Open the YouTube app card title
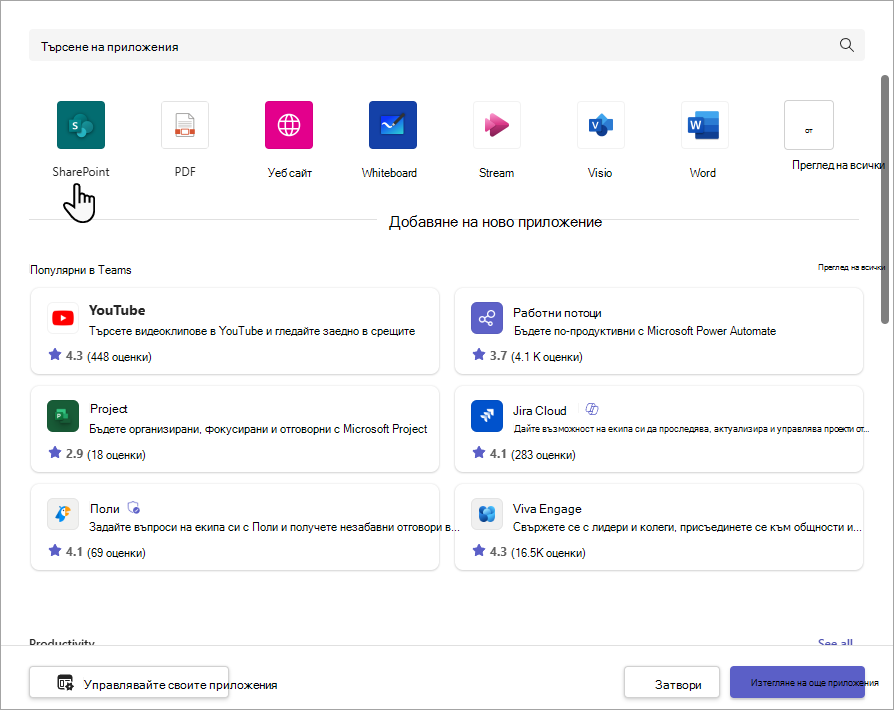The image size is (894, 710). pos(117,310)
